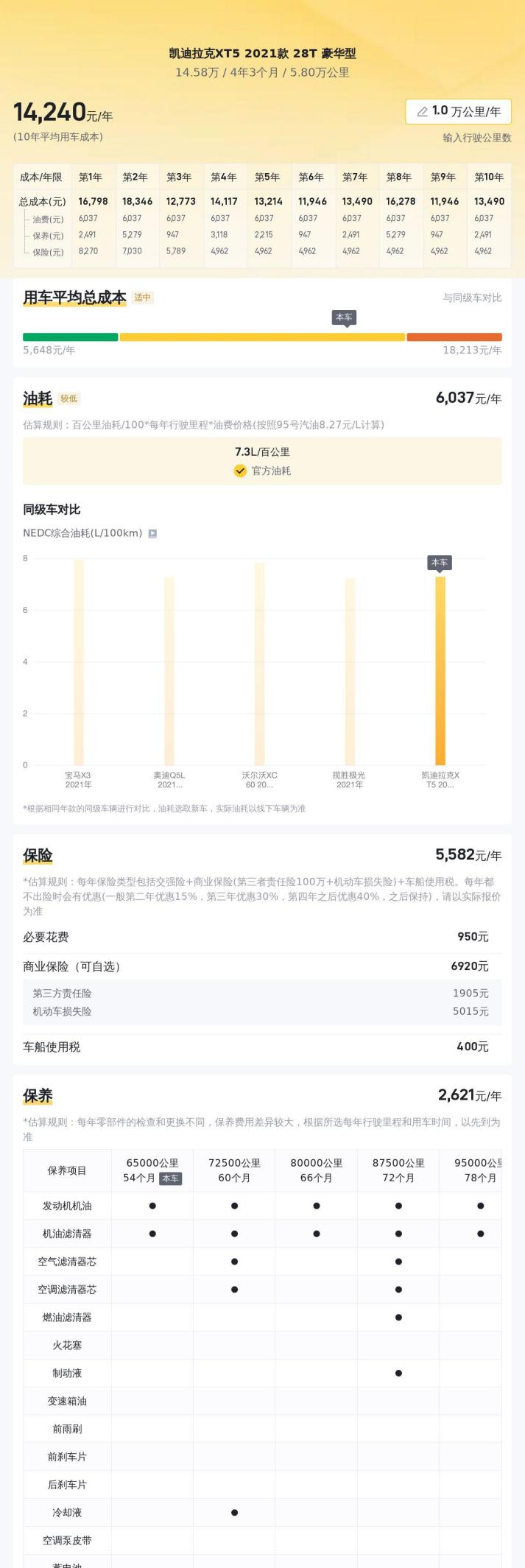Select the 本车 marker on cost bar
The image size is (525, 1568).
tap(344, 317)
